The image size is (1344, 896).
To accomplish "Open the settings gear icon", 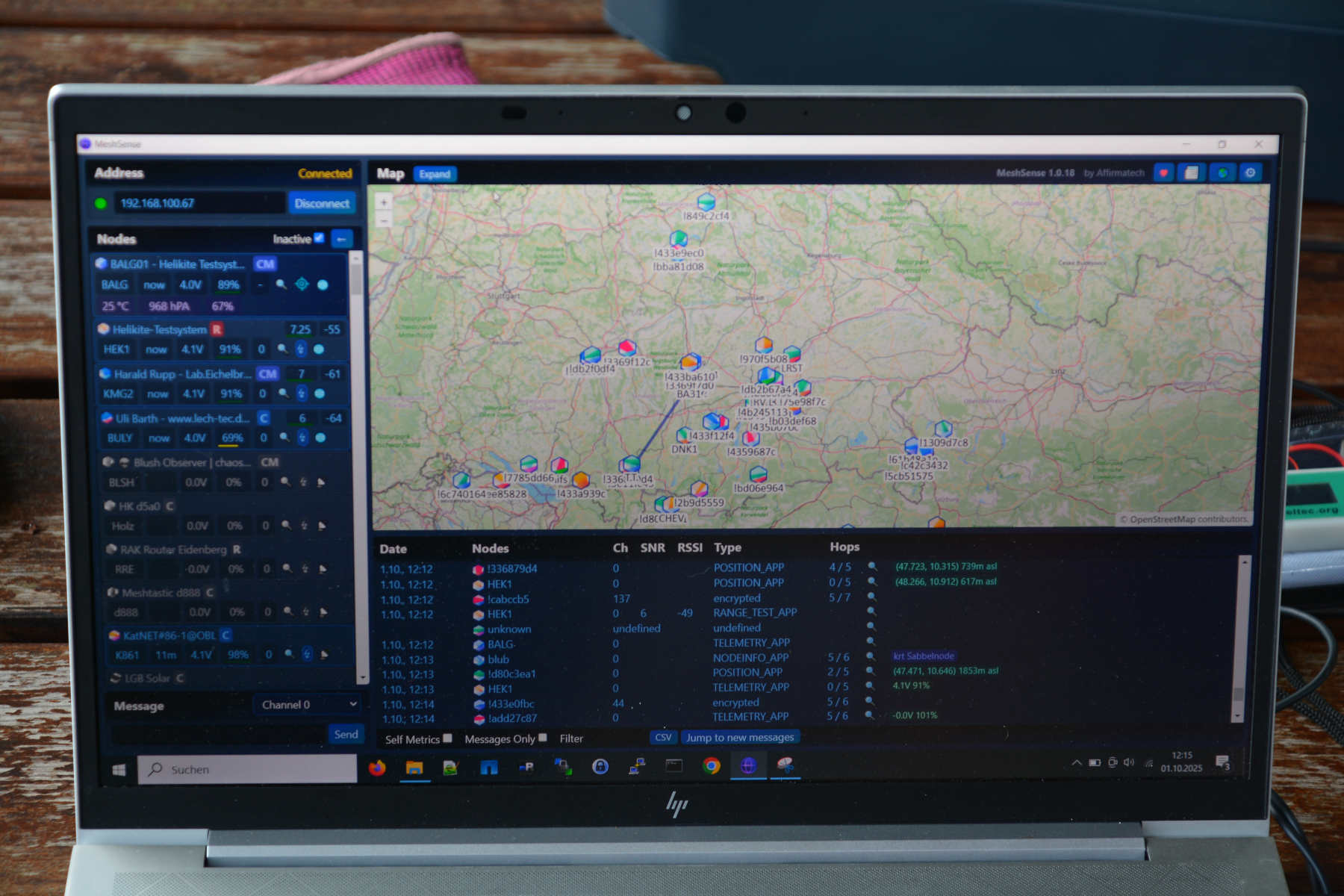I will 1251,173.
